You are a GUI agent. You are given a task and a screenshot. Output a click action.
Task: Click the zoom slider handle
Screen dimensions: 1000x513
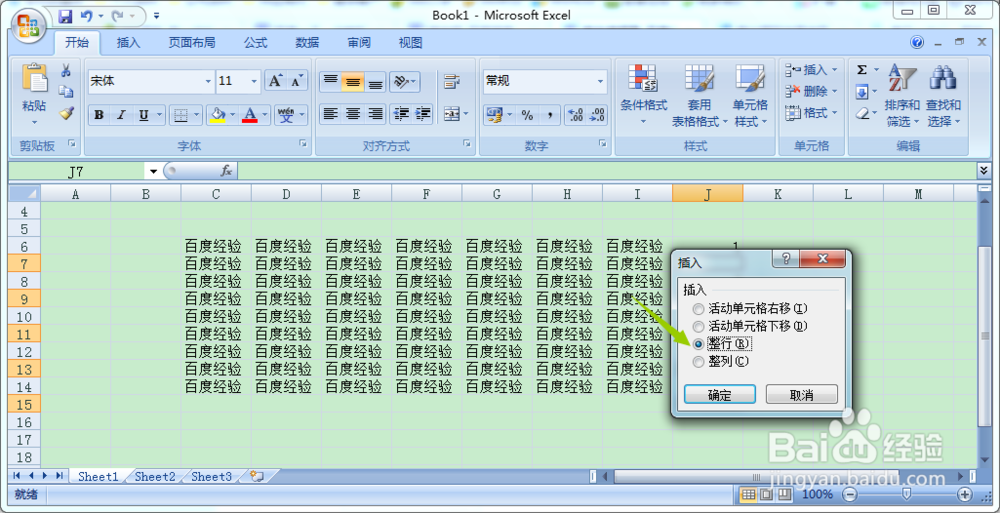[906, 494]
